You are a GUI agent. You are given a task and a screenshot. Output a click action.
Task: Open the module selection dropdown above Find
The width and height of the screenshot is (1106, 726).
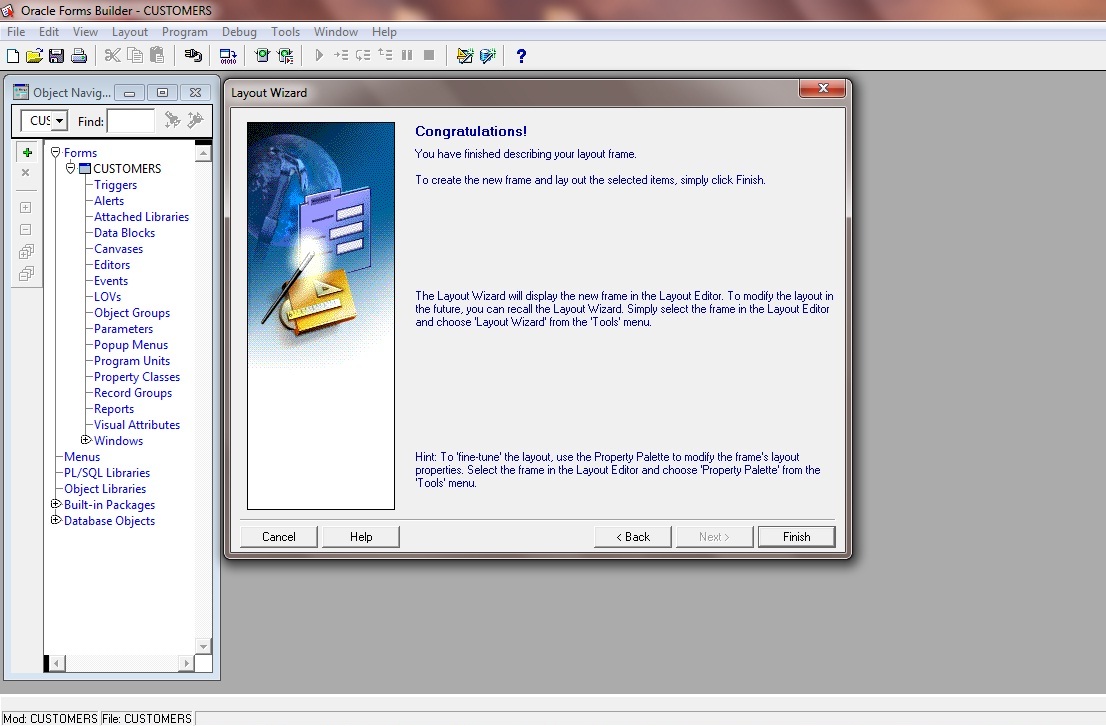pos(60,120)
